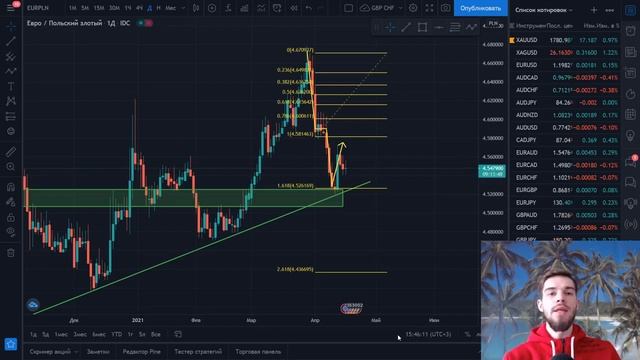Open the patterns drawing tool
The height and width of the screenshot is (360, 640).
tap(11, 101)
